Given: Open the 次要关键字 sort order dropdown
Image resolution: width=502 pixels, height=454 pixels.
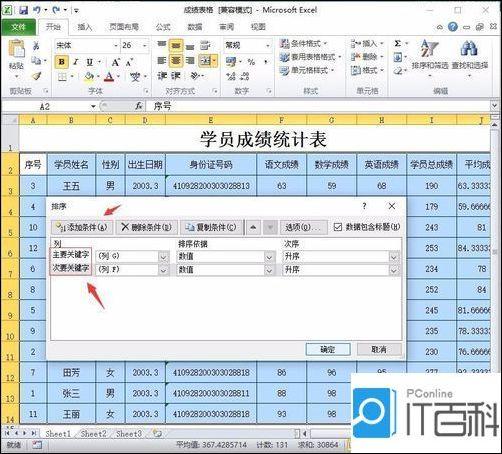Looking at the screenshot, I should (x=394, y=270).
